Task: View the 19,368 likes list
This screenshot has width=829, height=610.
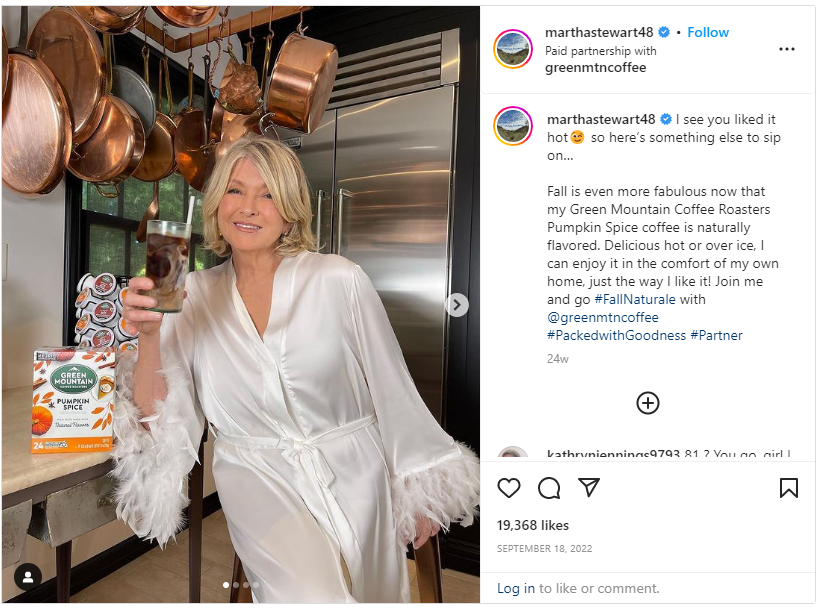Action: click(533, 524)
